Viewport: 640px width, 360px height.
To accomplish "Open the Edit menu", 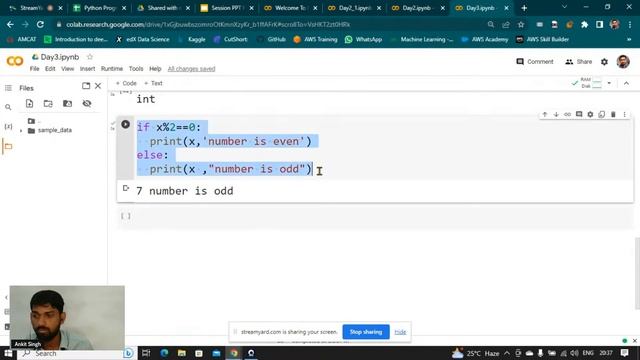I will tap(50, 69).
